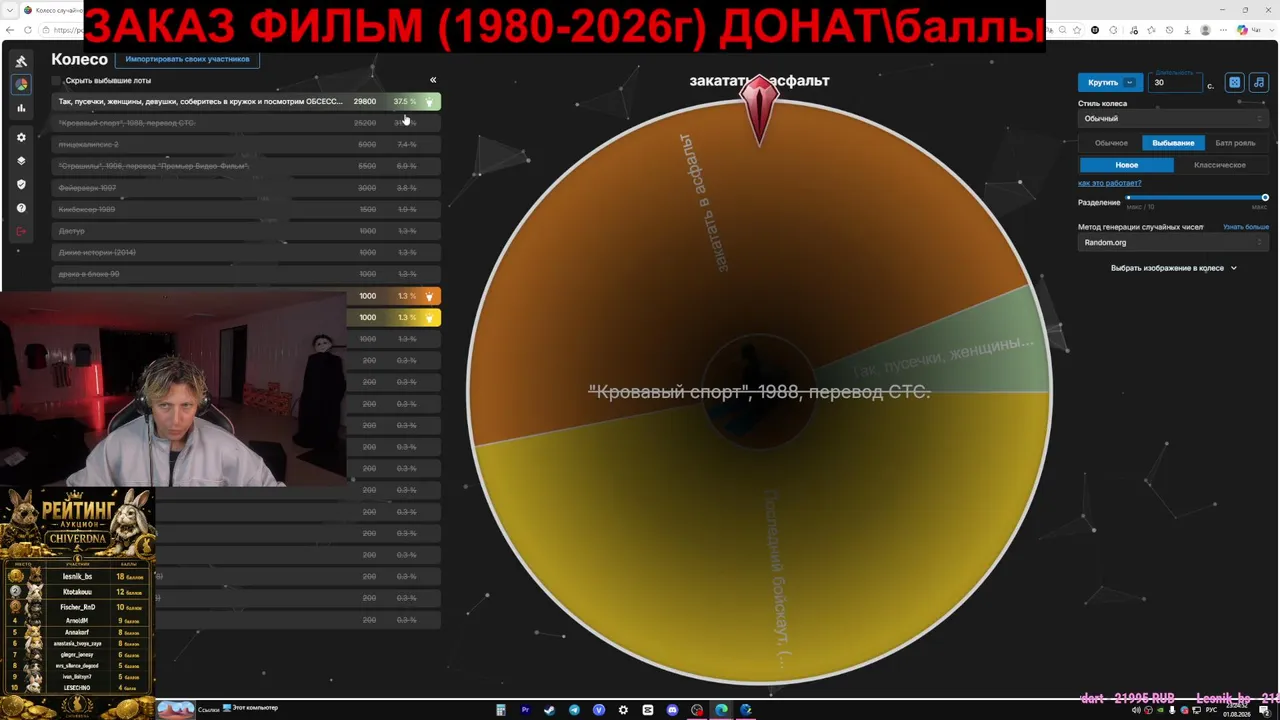Switch to Edge in the taskbar
Screen dimensions: 1280x720
point(721,710)
